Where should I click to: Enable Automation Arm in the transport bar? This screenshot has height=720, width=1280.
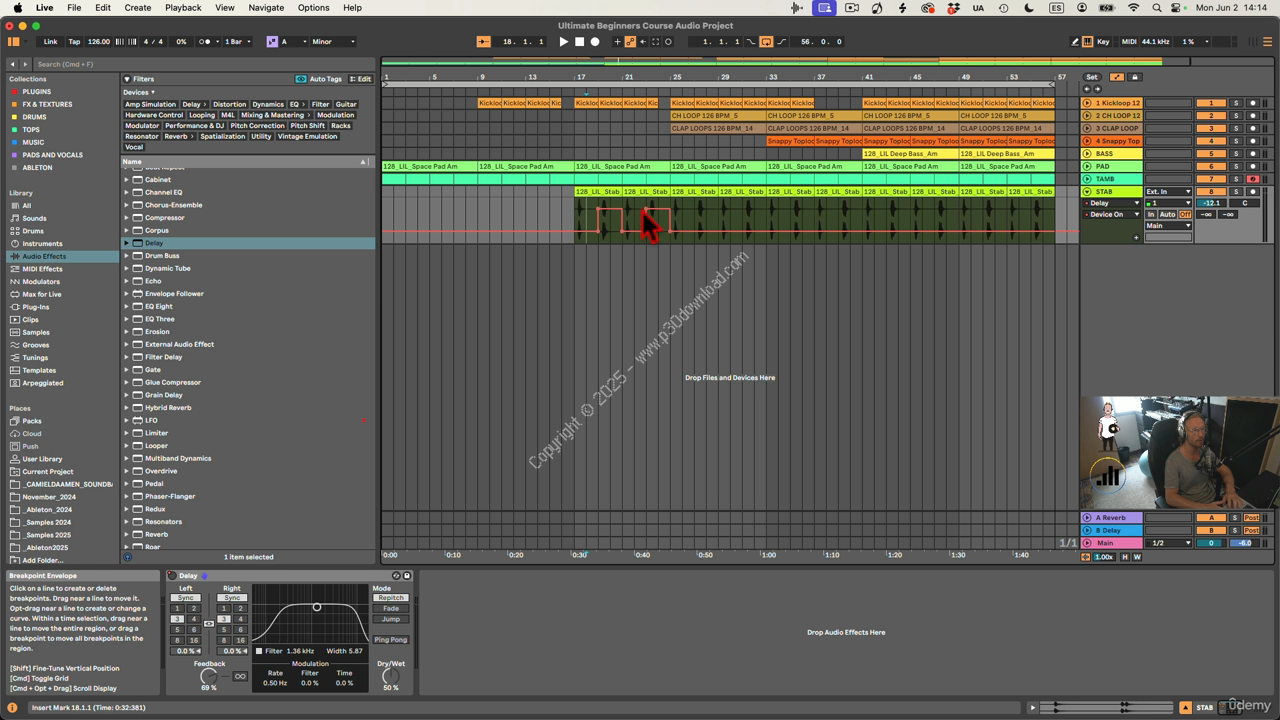[630, 42]
